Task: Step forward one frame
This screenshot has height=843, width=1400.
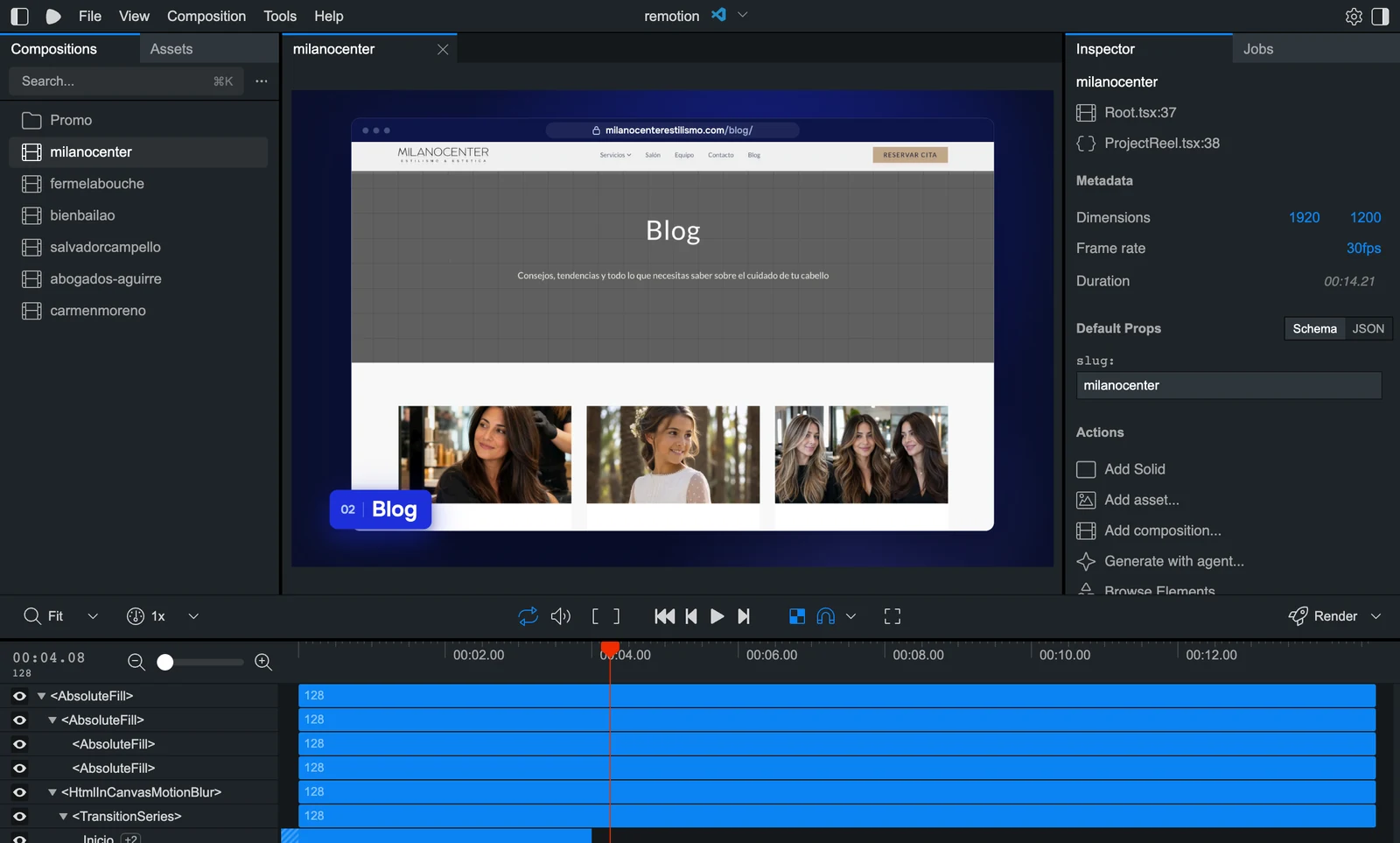Action: pyautogui.click(x=744, y=616)
